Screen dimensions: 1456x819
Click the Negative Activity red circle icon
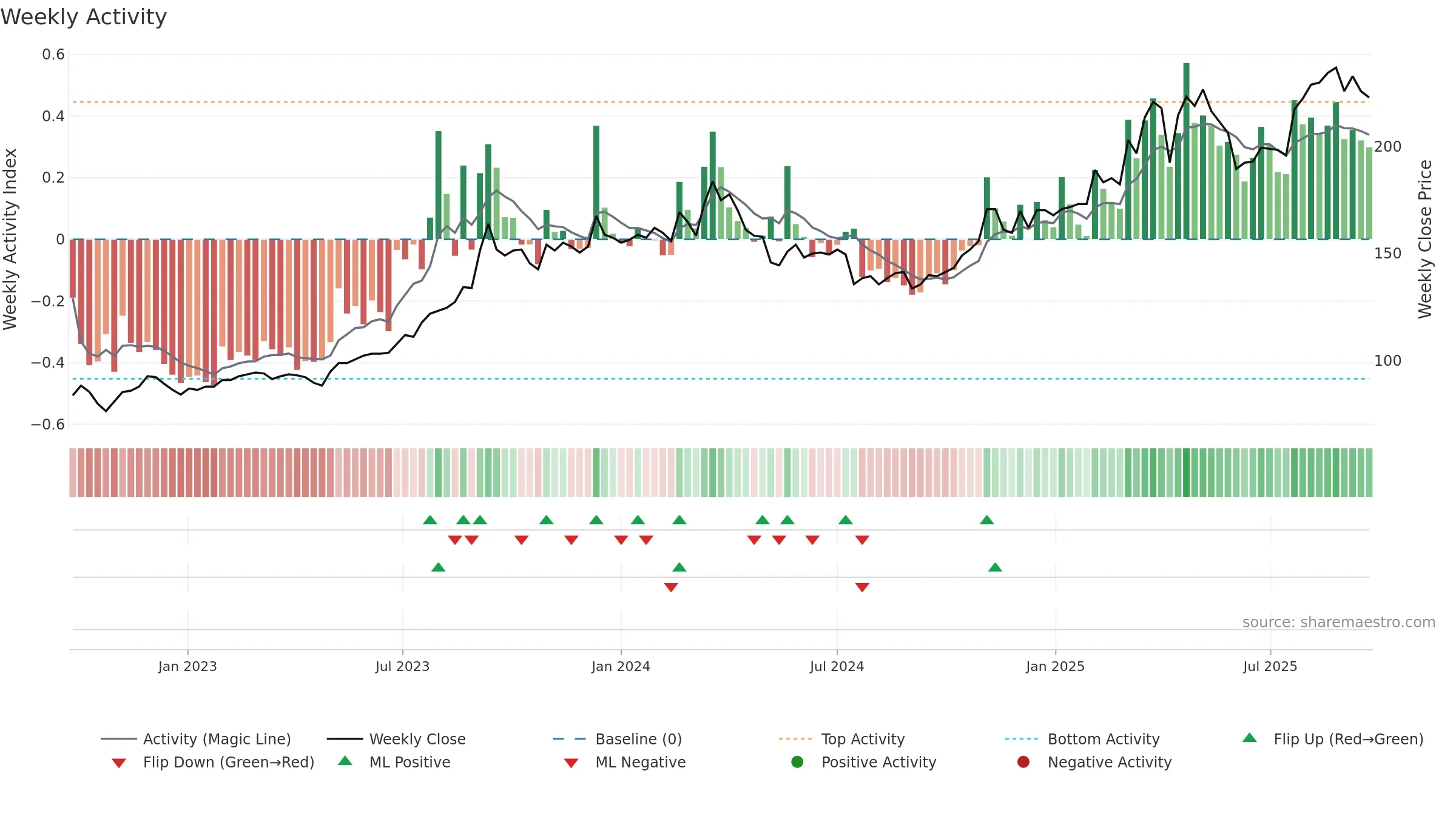click(x=1023, y=762)
